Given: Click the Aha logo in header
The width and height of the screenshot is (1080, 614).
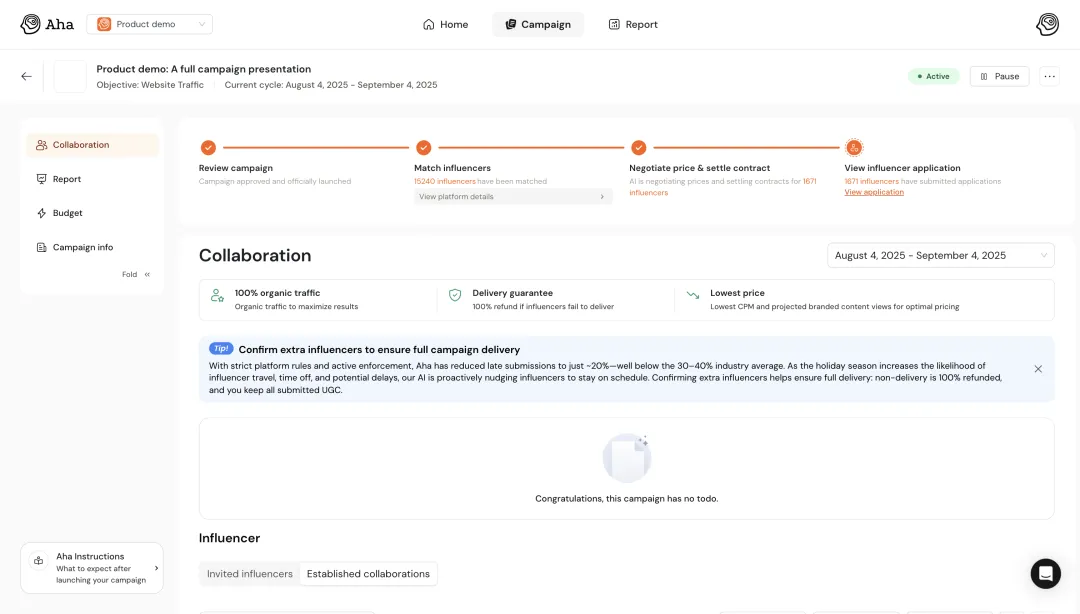Looking at the screenshot, I should point(47,24).
